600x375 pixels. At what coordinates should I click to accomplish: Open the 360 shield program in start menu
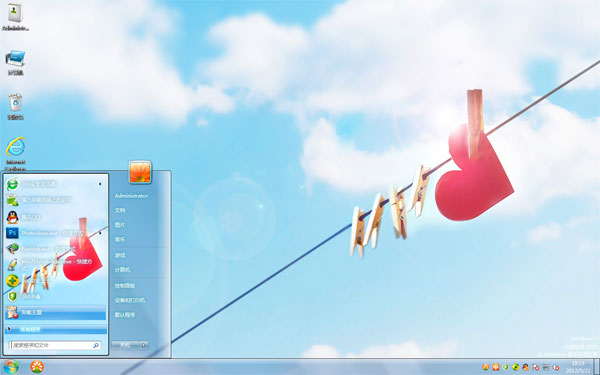pyautogui.click(x=56, y=296)
